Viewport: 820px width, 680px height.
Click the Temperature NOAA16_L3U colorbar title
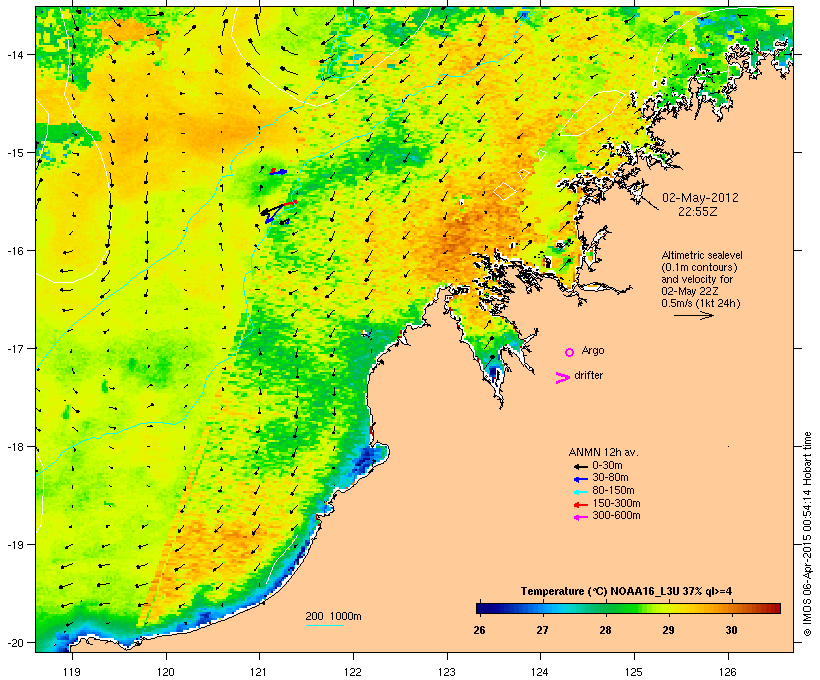click(x=626, y=591)
